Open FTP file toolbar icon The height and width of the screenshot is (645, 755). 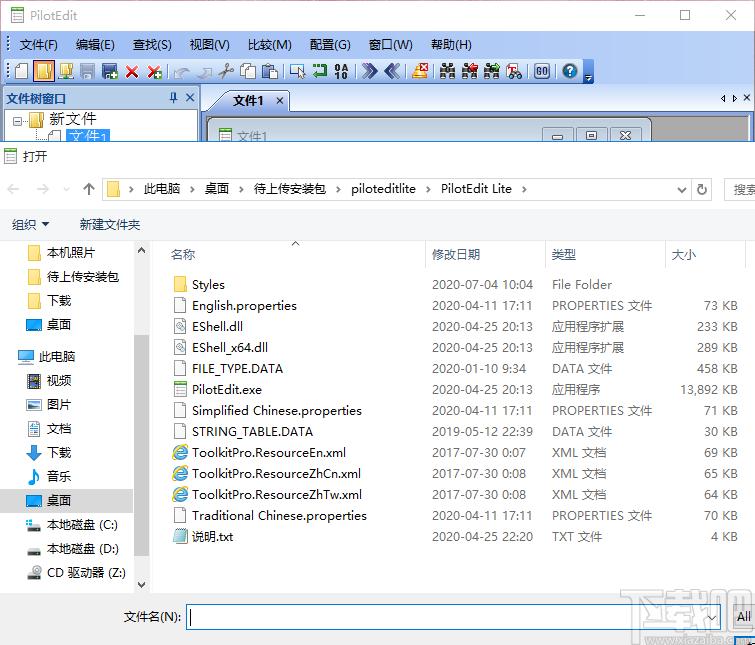tap(65, 71)
